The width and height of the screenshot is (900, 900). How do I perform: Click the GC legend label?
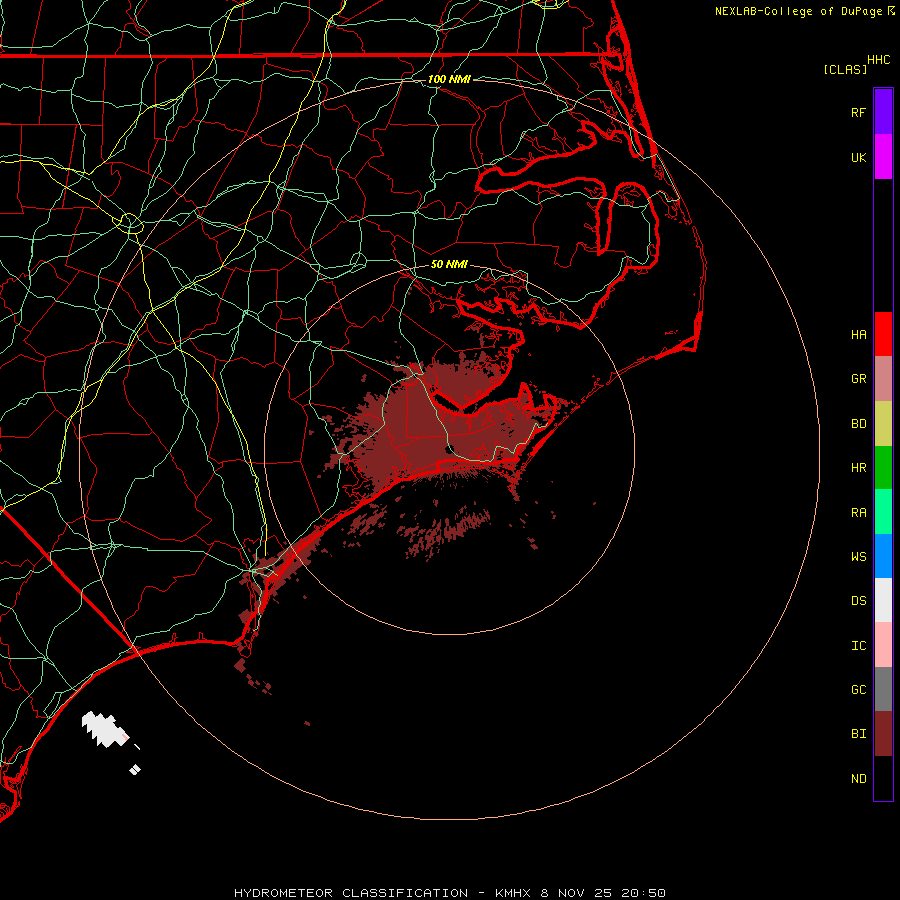[x=859, y=690]
